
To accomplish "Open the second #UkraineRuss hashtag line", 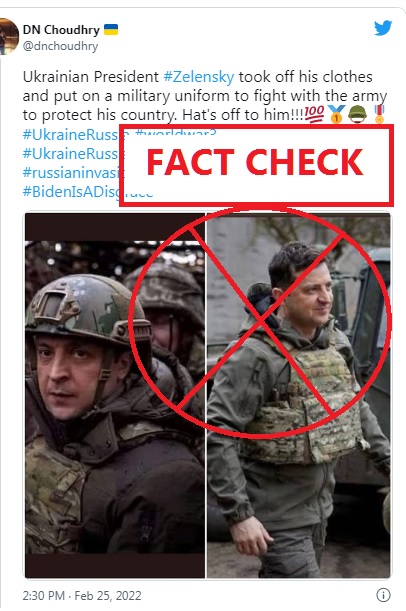I will [x=71, y=154].
